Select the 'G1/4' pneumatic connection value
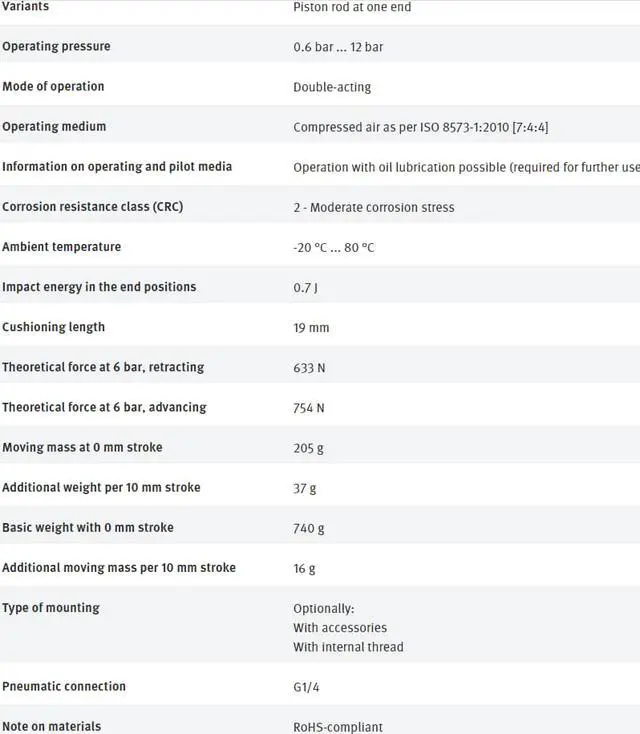The width and height of the screenshot is (640, 734). (308, 687)
